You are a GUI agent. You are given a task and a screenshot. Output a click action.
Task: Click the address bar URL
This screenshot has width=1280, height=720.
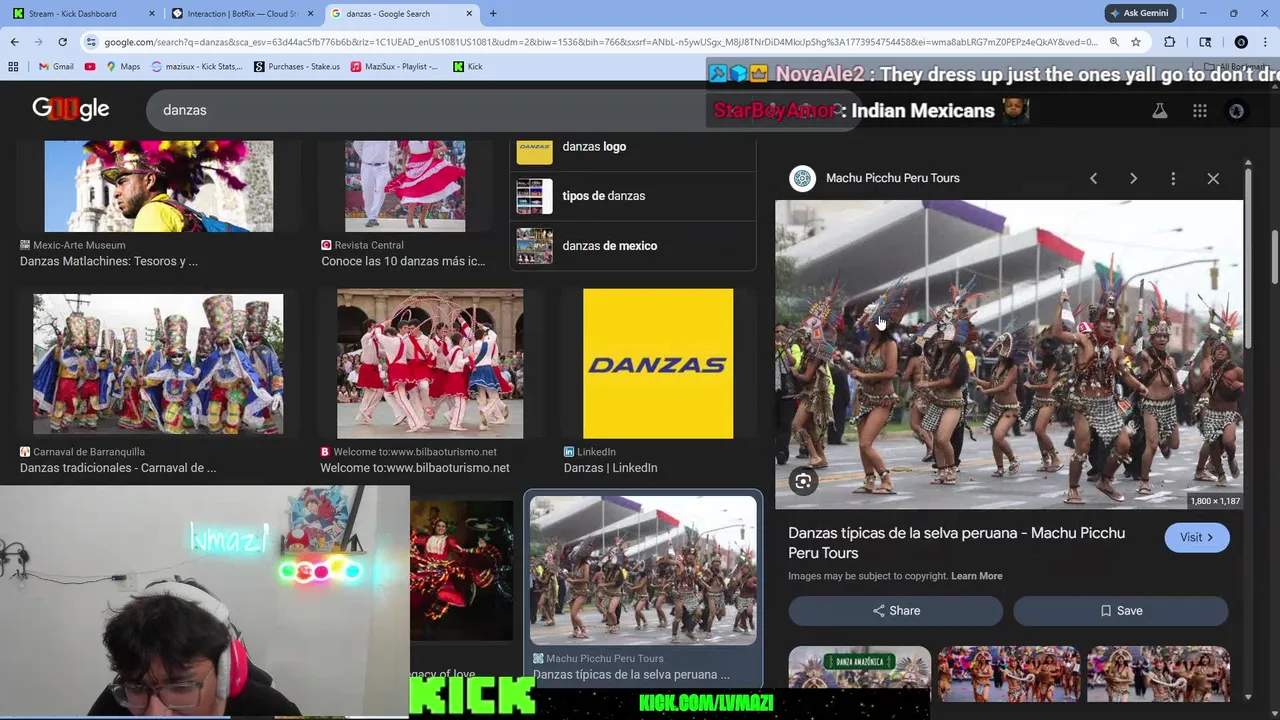[x=600, y=42]
